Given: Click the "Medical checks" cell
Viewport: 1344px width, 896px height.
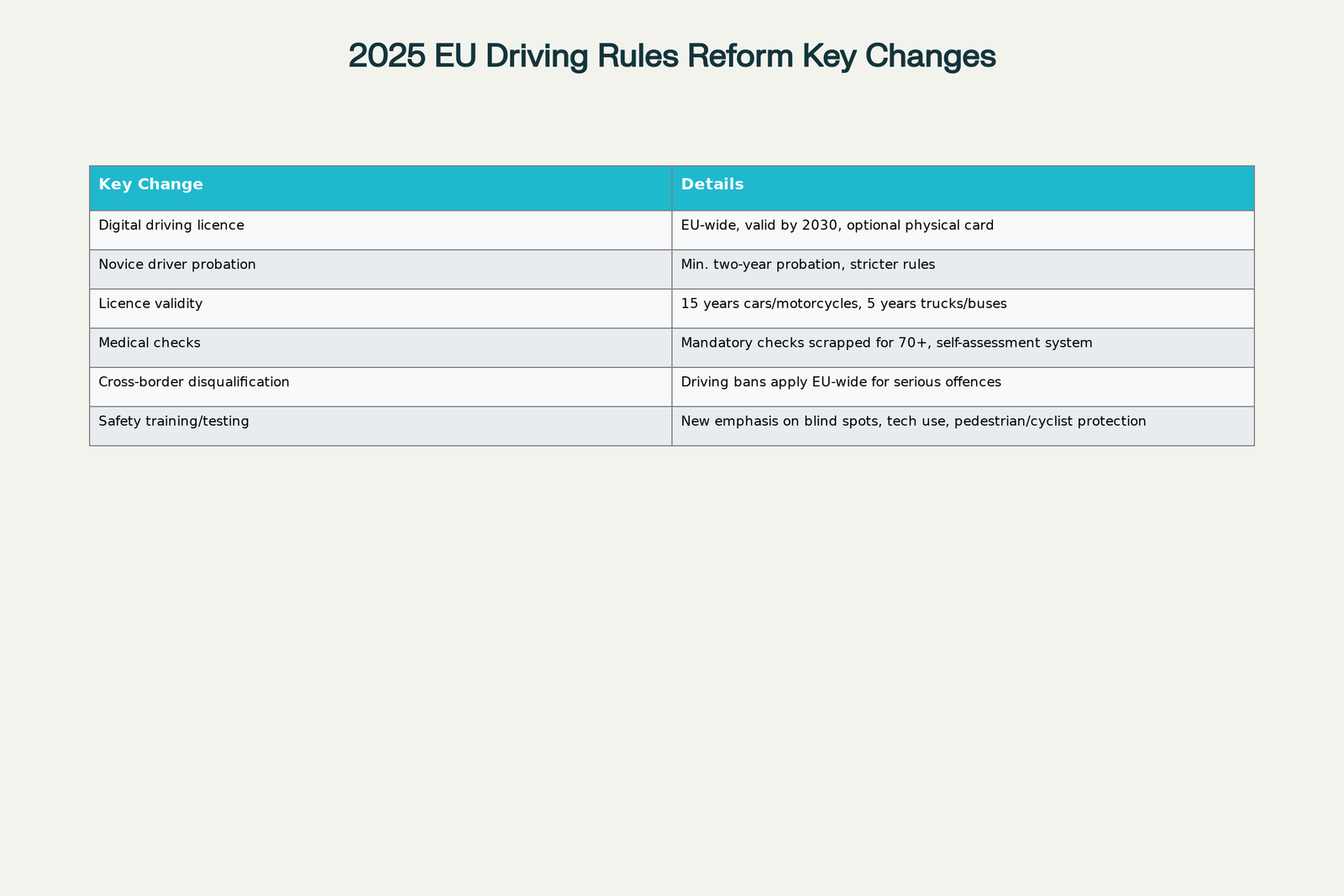Looking at the screenshot, I should [150, 343].
